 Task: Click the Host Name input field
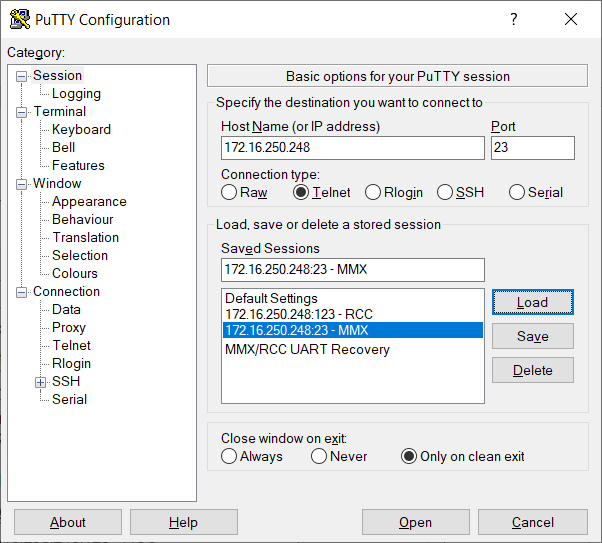[x=352, y=148]
